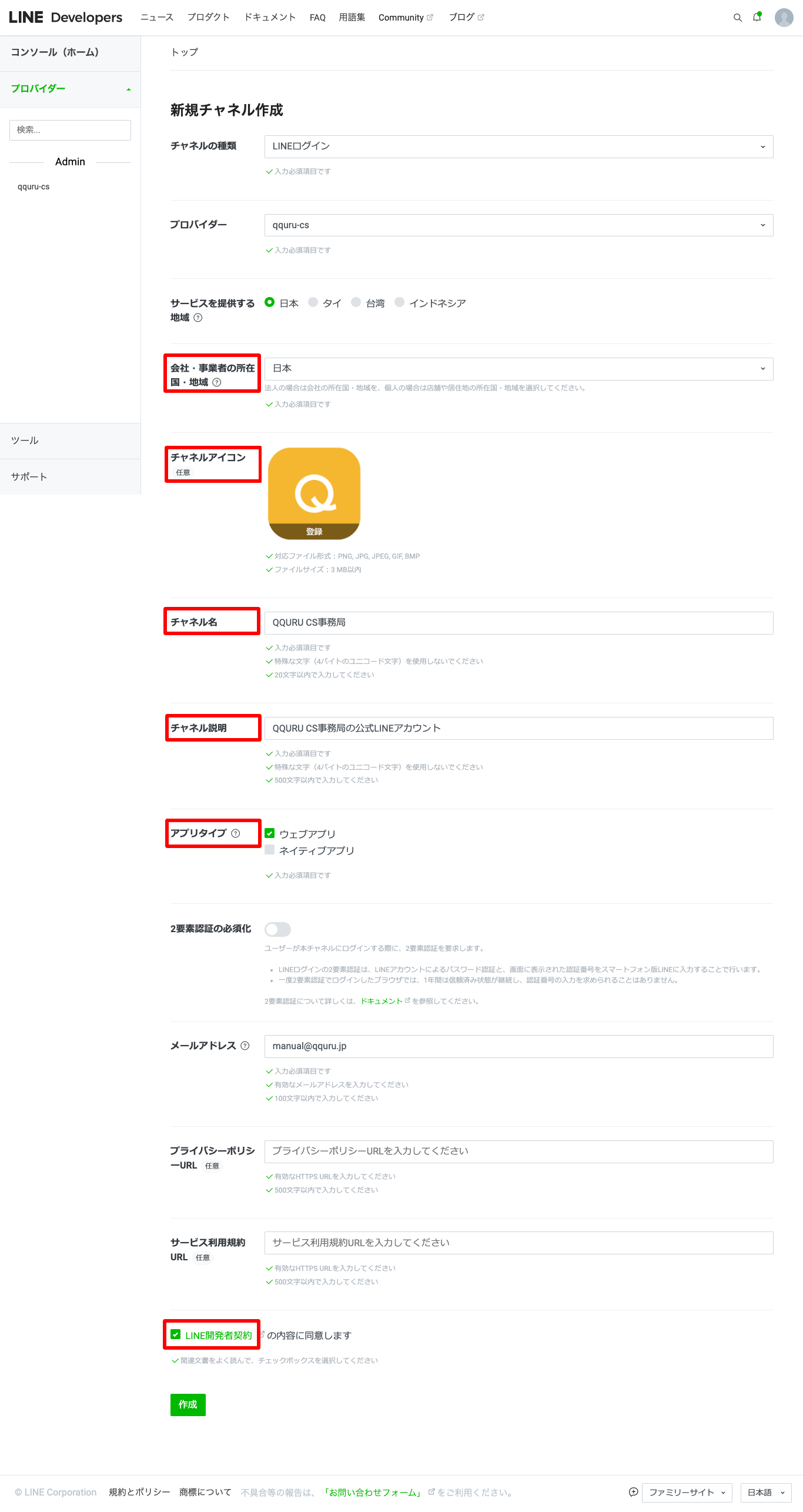Open the user profile avatar
The height and width of the screenshot is (1512, 803).
point(784,18)
